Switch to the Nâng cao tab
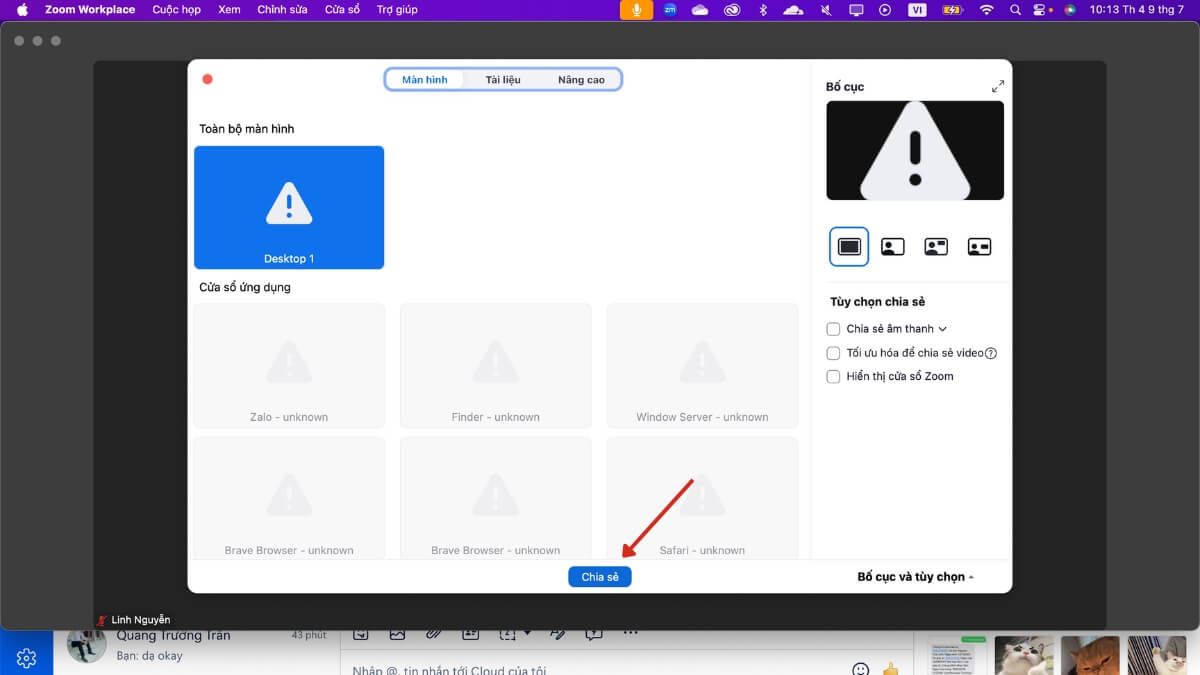Image resolution: width=1200 pixels, height=675 pixels. (581, 80)
